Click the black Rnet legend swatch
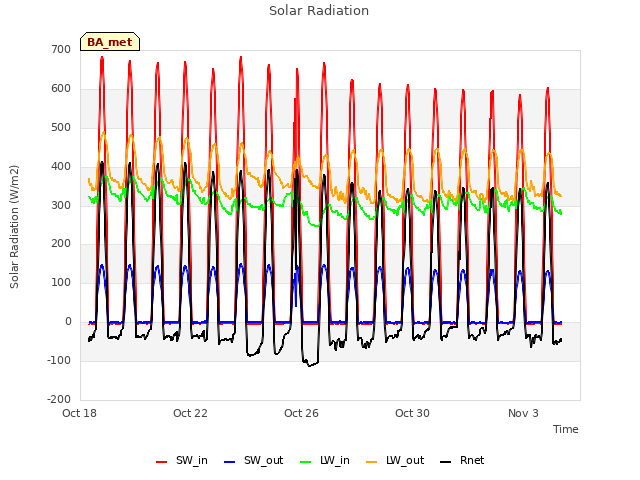Viewport: 640px width, 480px height. (x=446, y=462)
